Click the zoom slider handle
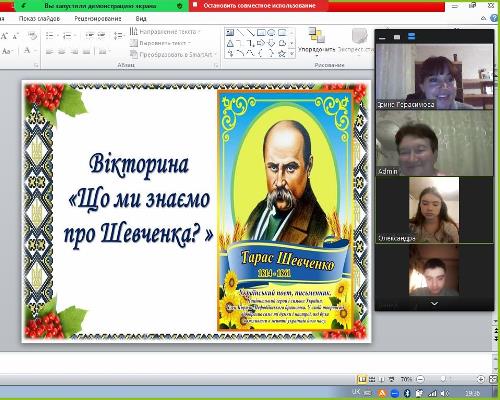The height and width of the screenshot is (400, 500). click(x=443, y=379)
